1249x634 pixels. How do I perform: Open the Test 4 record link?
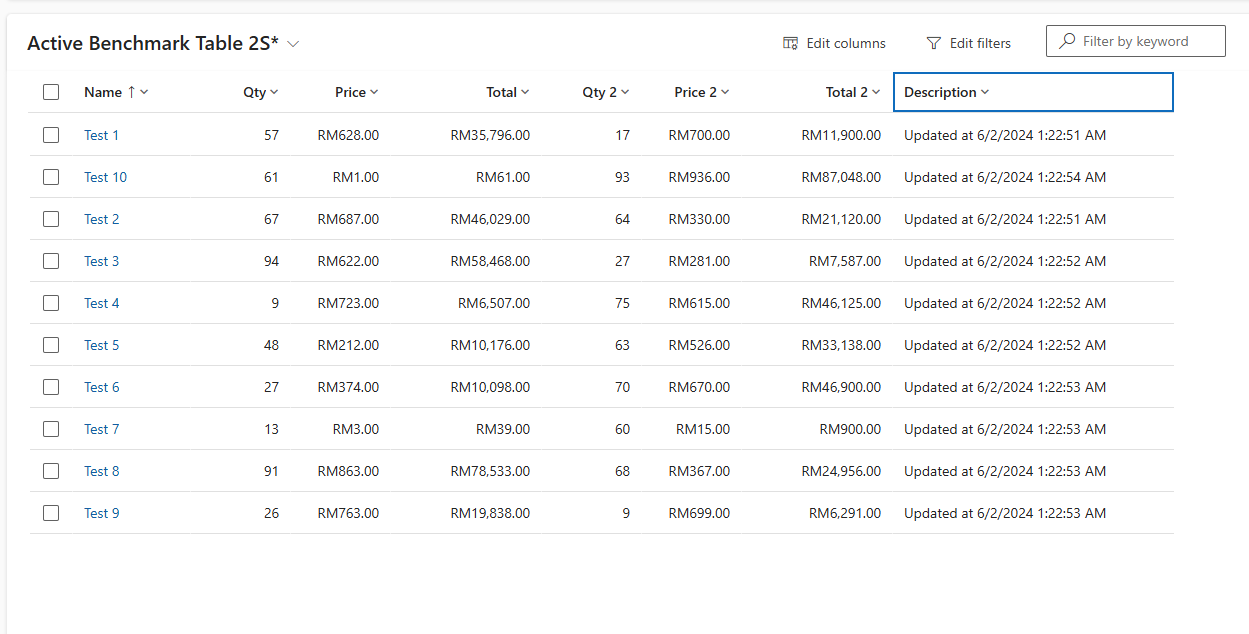pyautogui.click(x=101, y=303)
